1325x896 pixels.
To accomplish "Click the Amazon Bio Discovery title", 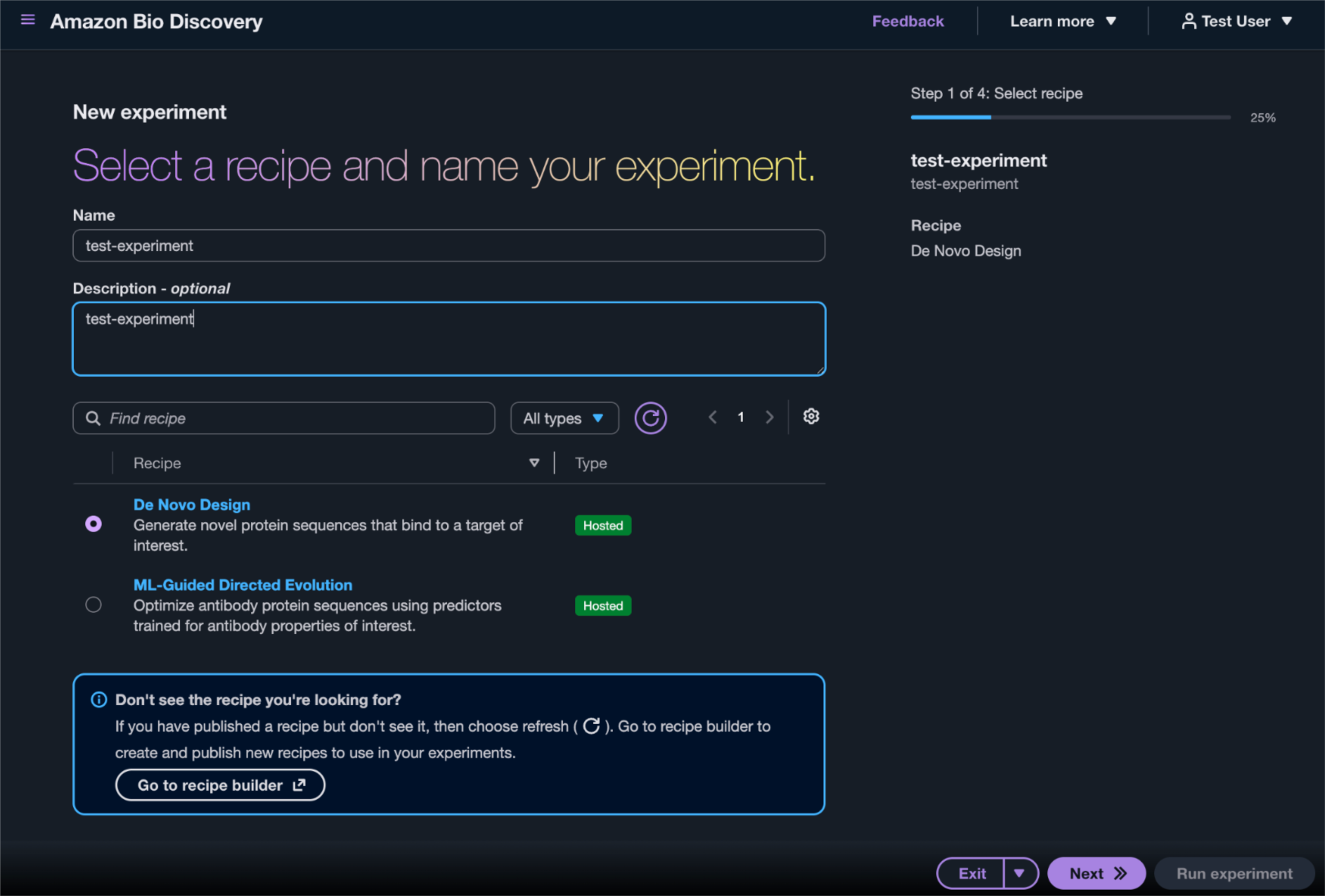I will 156,21.
